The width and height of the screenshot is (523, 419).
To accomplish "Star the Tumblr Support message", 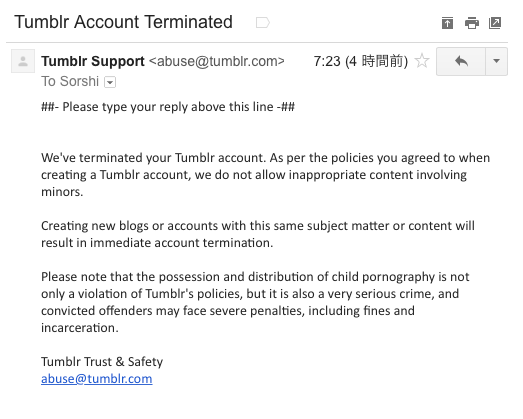I will [x=422, y=61].
